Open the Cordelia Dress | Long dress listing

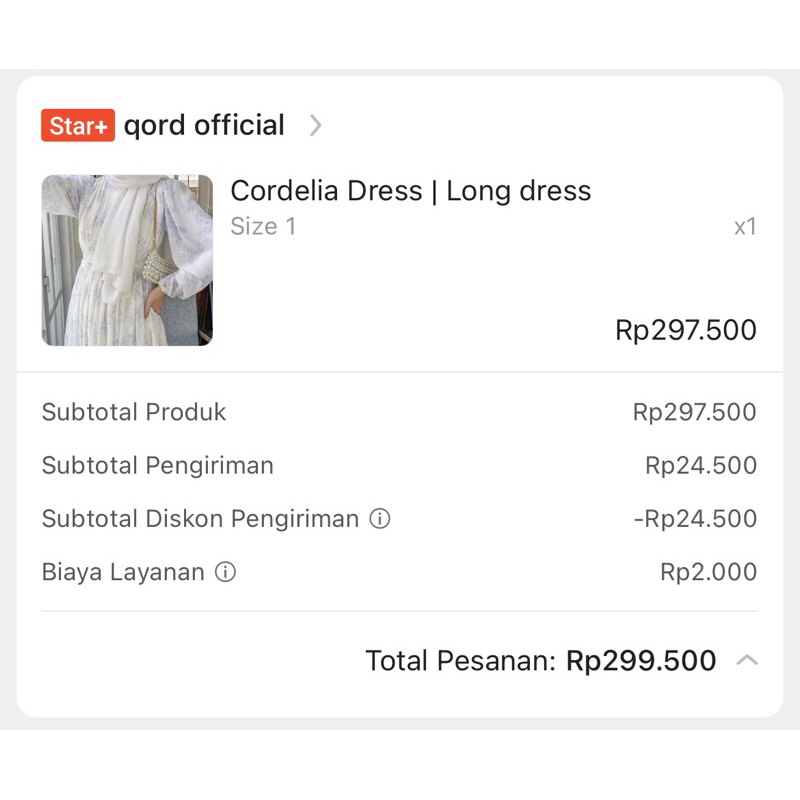coord(411,190)
